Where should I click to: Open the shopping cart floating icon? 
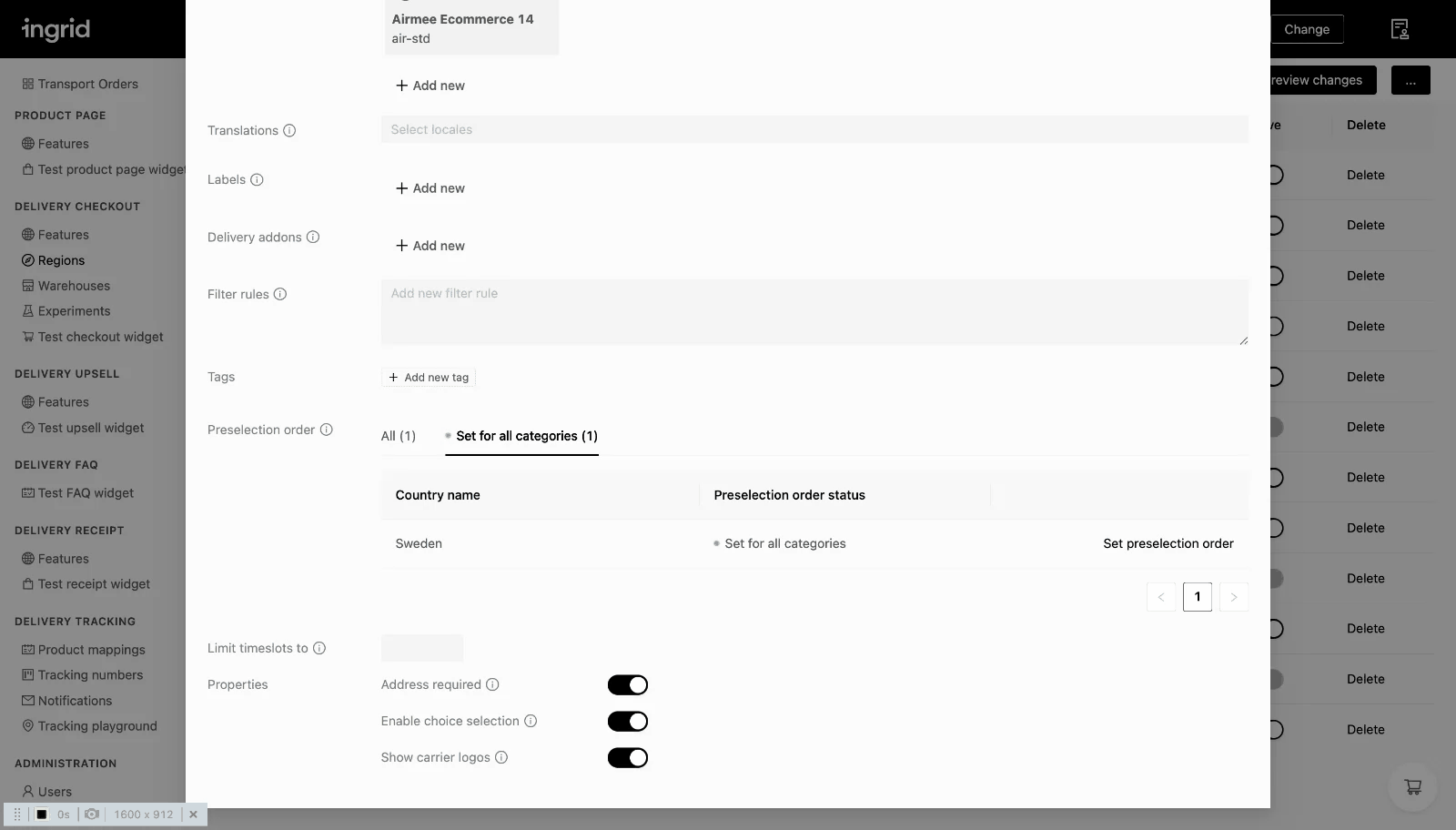click(x=1412, y=786)
